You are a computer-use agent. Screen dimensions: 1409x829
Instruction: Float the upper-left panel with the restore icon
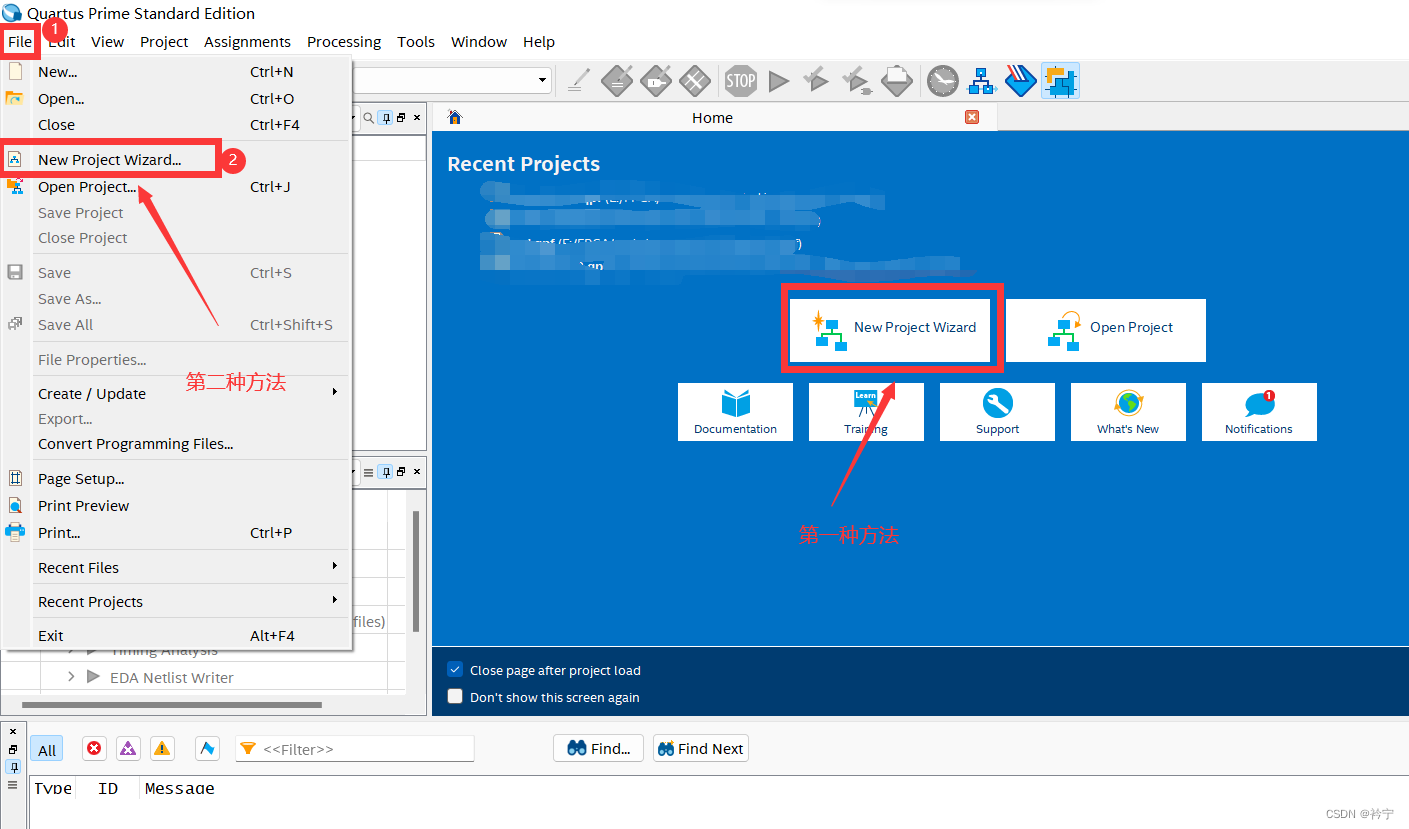[x=401, y=118]
